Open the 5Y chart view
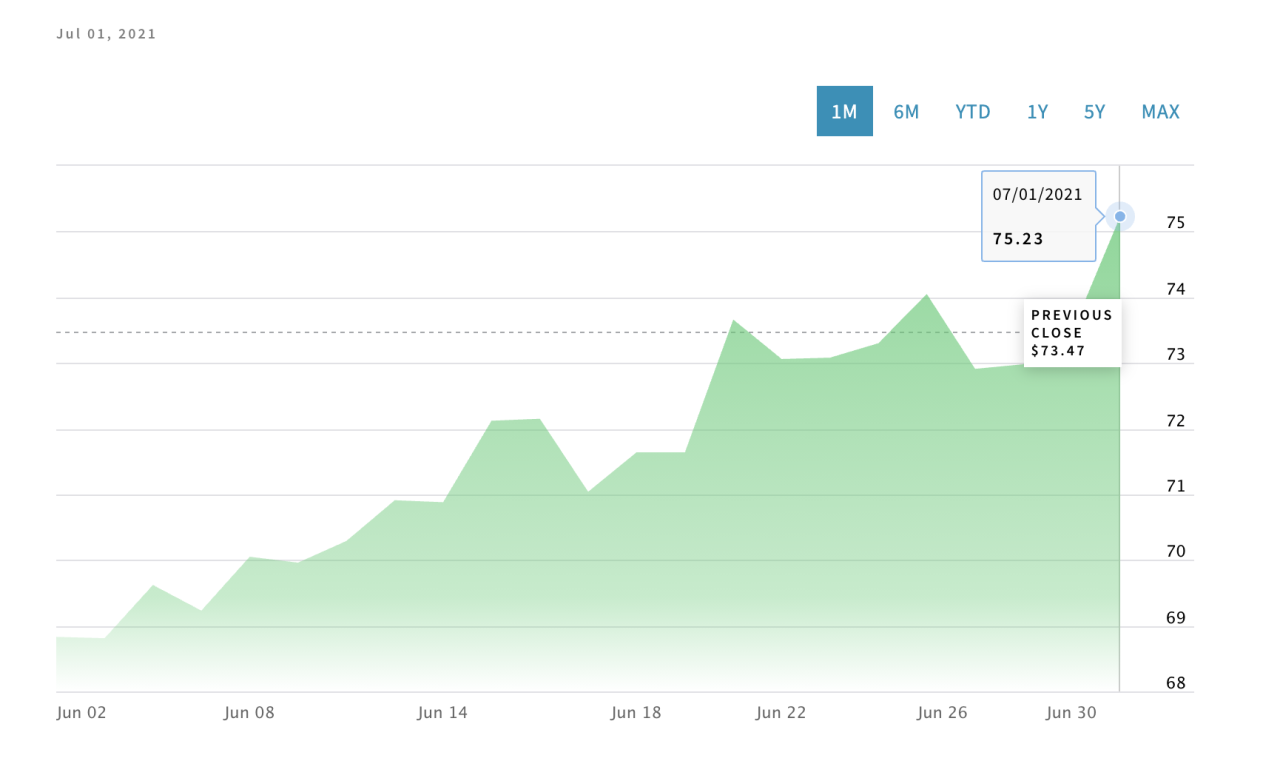 point(1094,111)
